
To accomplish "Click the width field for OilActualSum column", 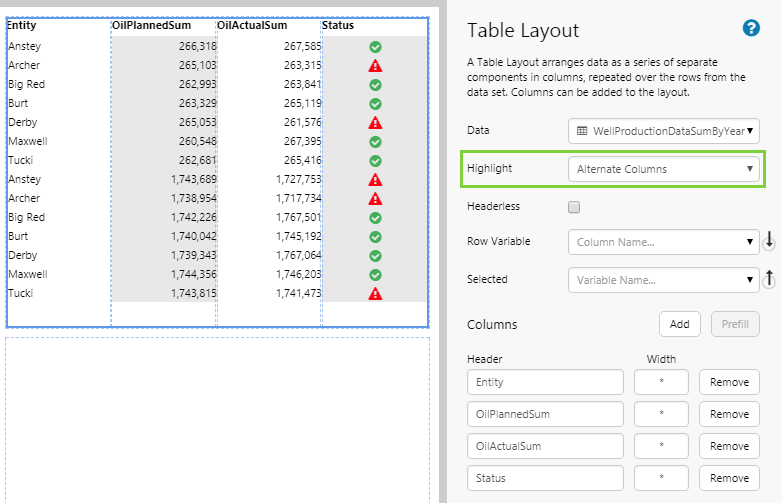I will (661, 446).
